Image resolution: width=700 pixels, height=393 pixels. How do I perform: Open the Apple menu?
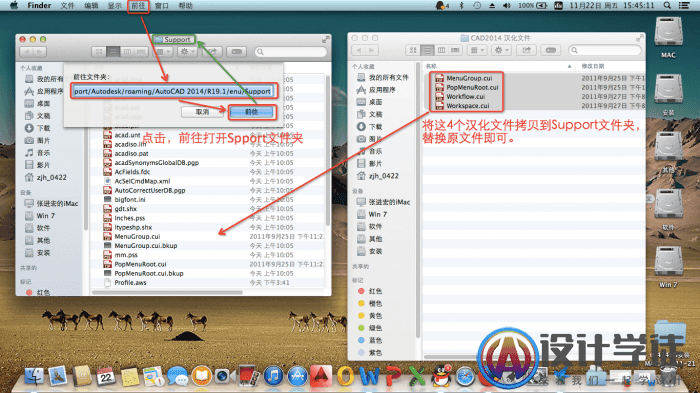click(14, 5)
